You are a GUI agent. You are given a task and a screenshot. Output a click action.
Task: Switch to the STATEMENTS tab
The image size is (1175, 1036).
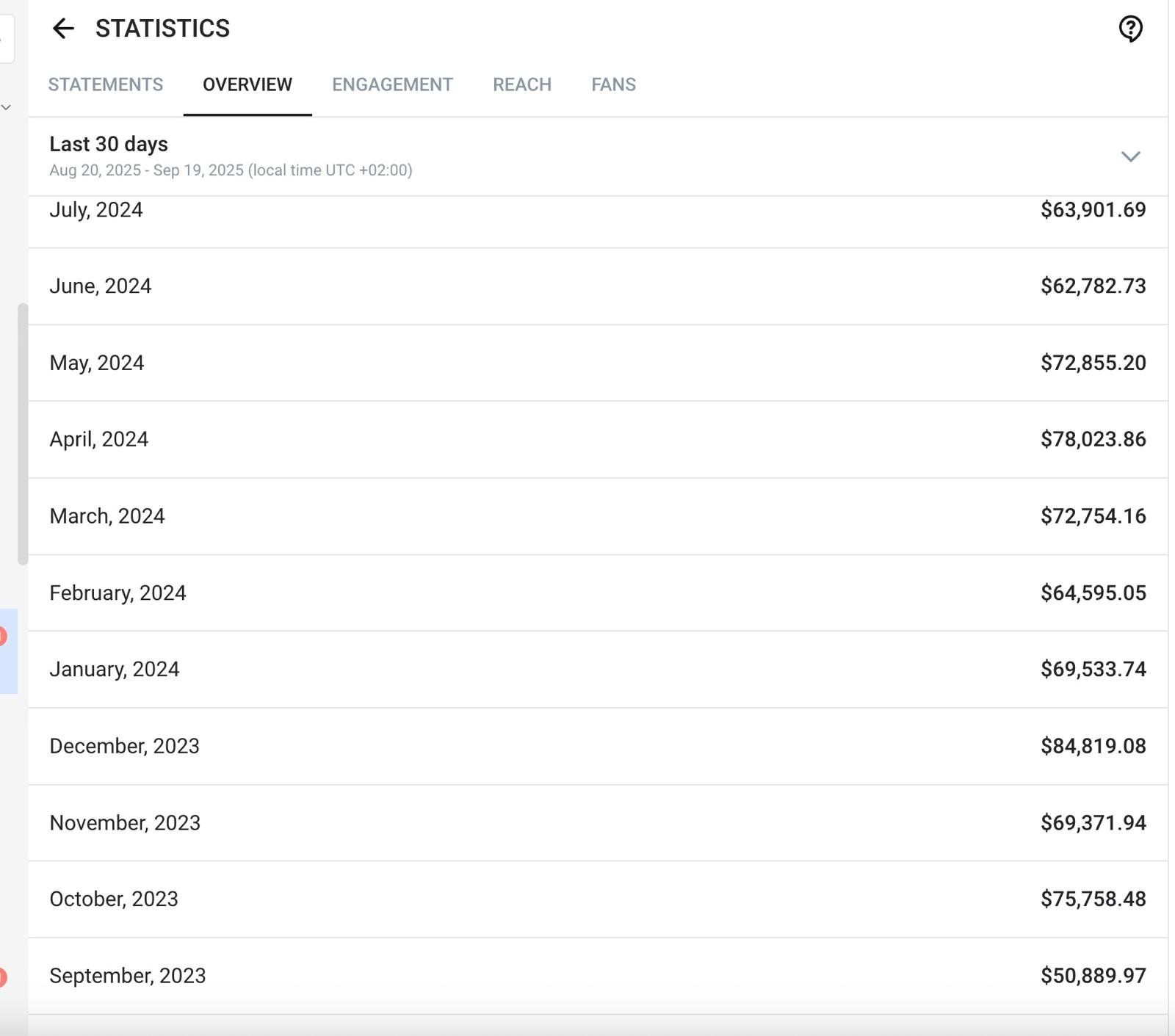point(106,84)
